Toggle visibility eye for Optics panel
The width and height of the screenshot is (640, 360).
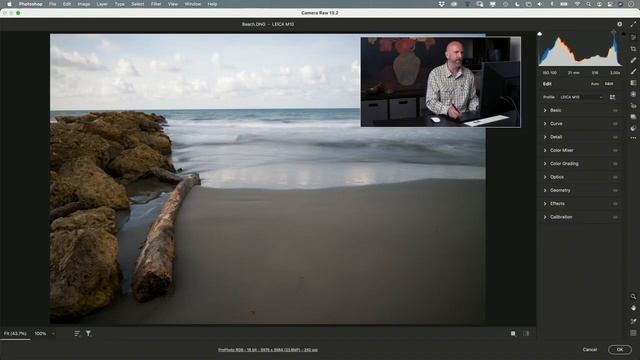615,177
